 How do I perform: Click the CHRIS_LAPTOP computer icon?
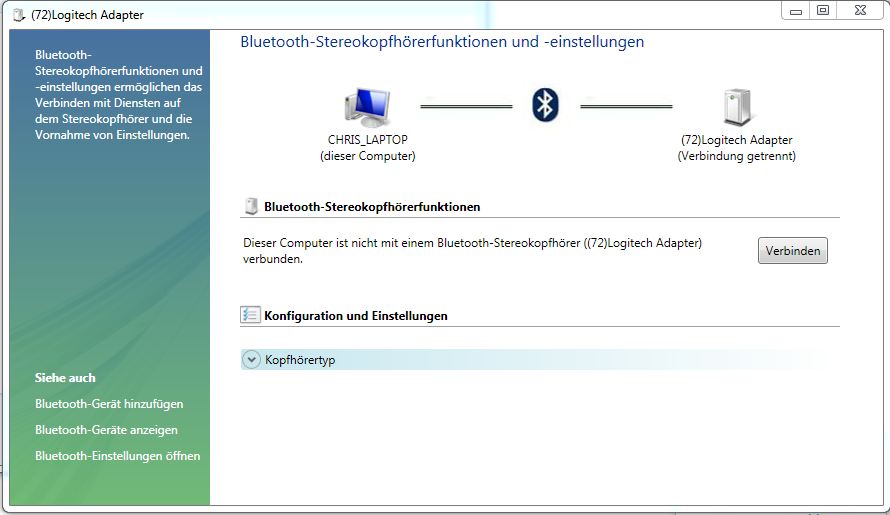368,108
